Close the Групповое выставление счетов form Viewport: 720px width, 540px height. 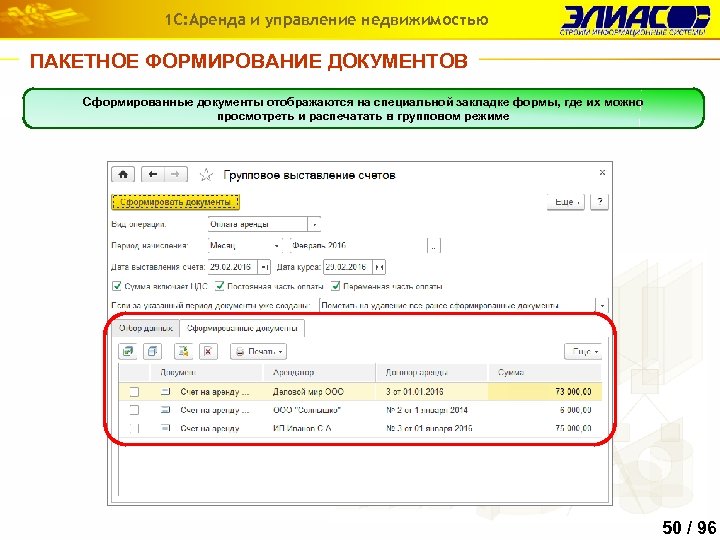[602, 173]
